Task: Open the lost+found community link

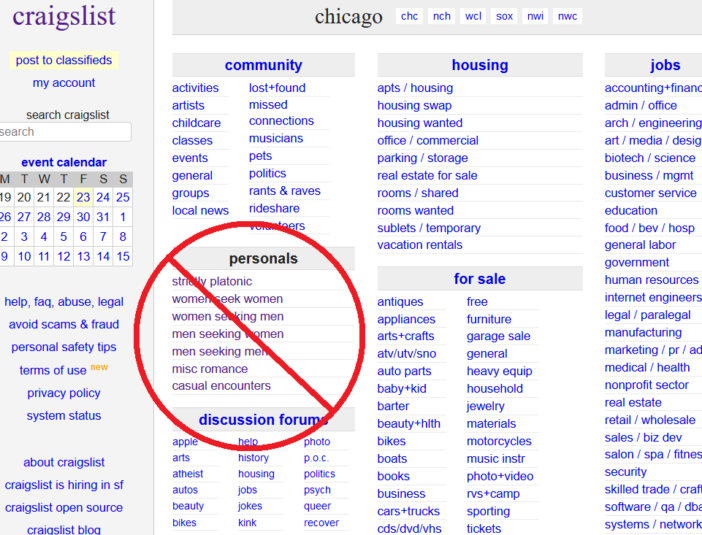Action: (277, 88)
